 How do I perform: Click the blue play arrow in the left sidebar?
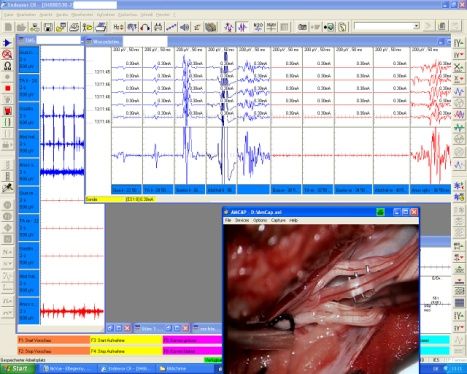(x=7, y=43)
